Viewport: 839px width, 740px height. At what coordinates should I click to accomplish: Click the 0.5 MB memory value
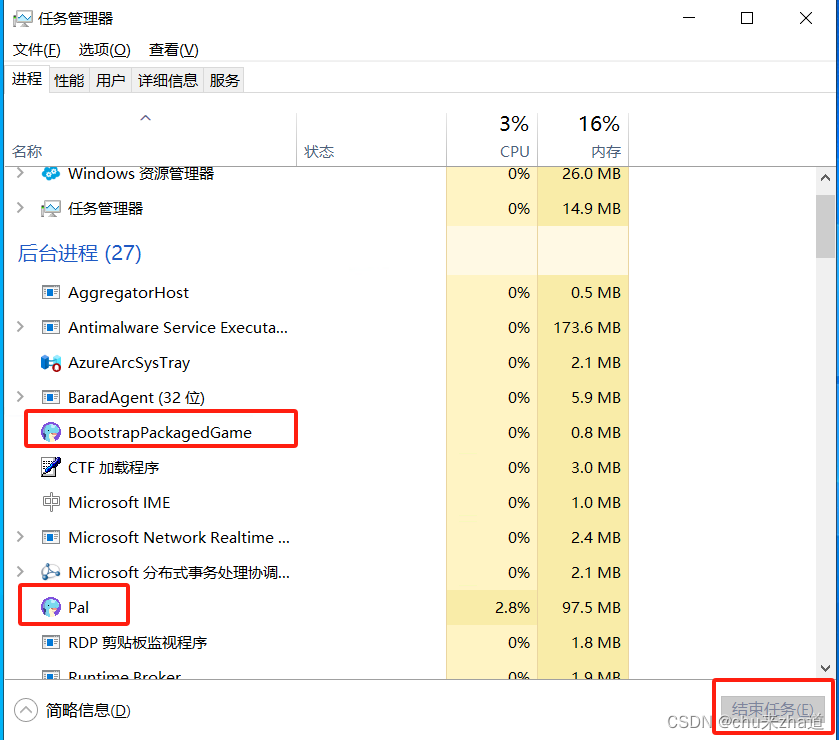tap(596, 293)
